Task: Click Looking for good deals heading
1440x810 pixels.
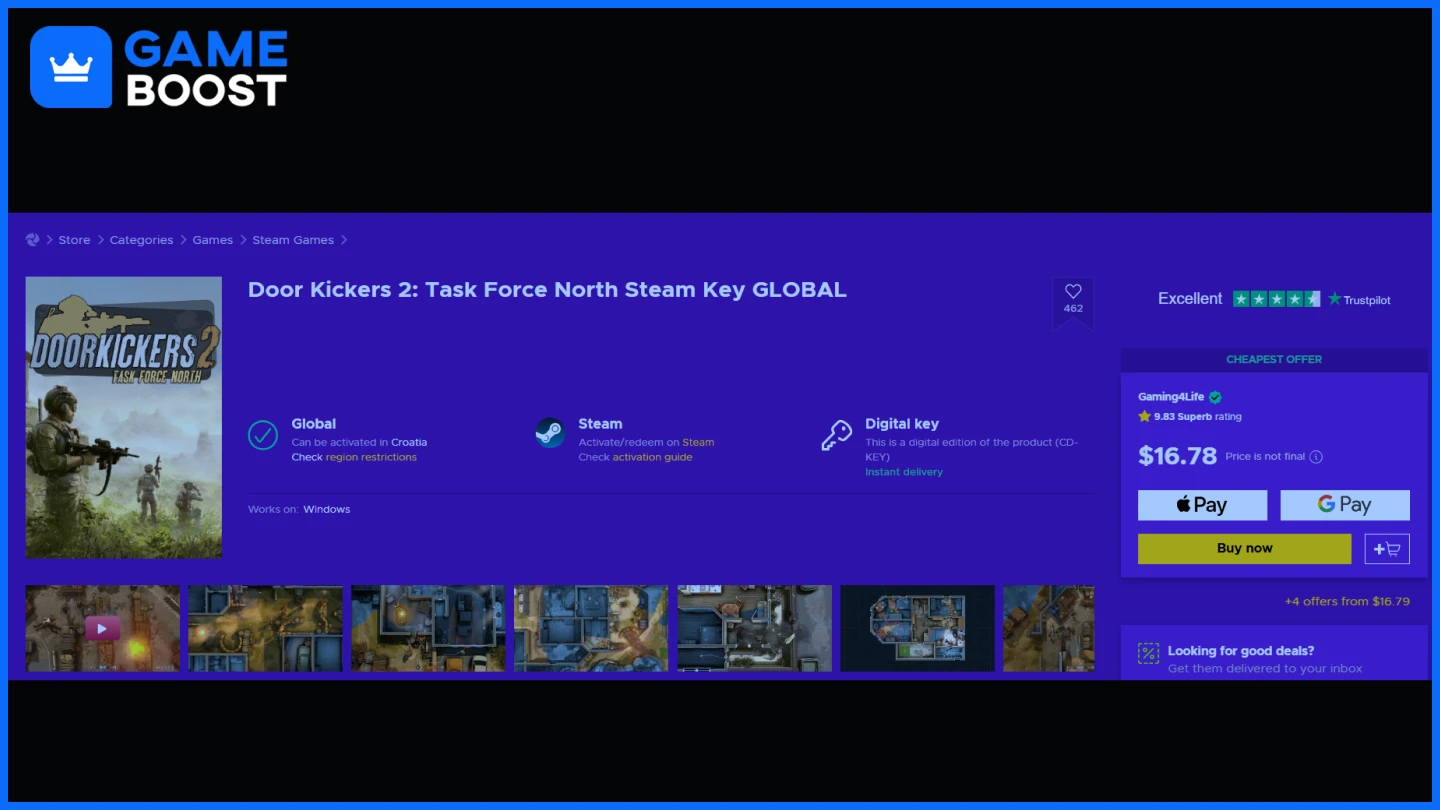Action: click(1241, 651)
